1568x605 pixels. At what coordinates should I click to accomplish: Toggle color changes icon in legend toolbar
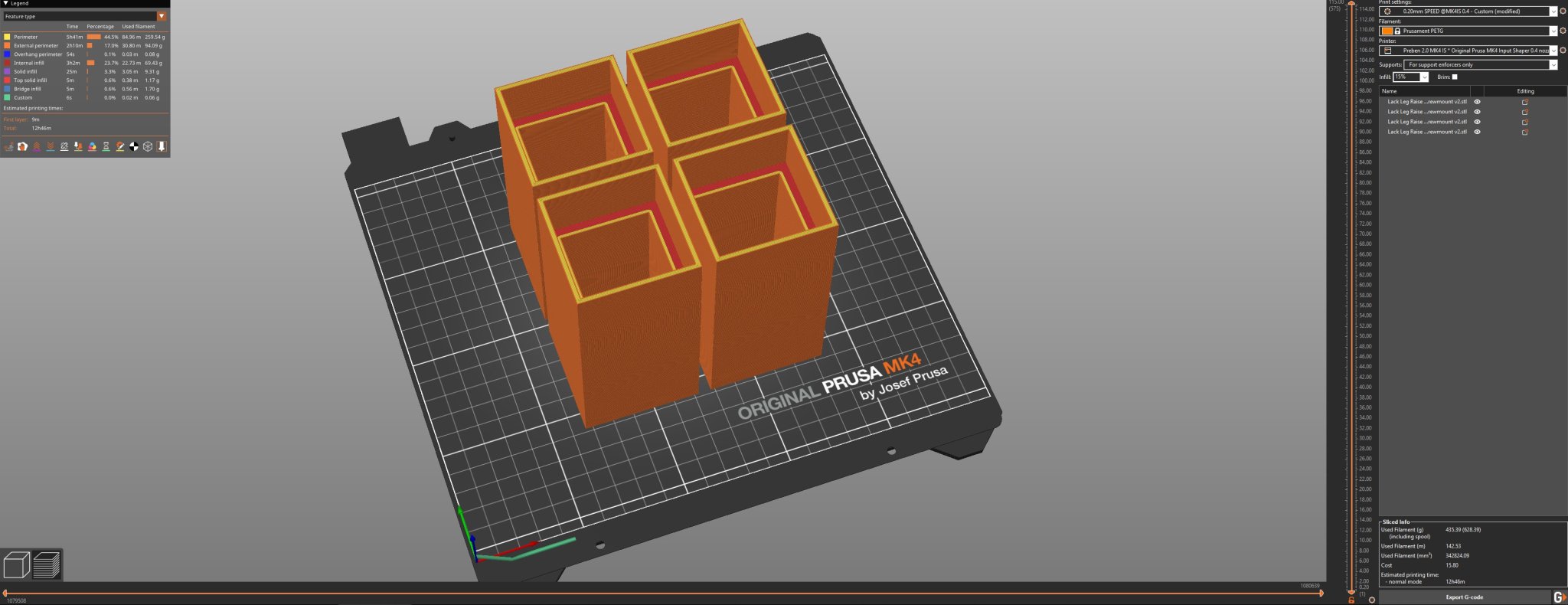click(92, 146)
